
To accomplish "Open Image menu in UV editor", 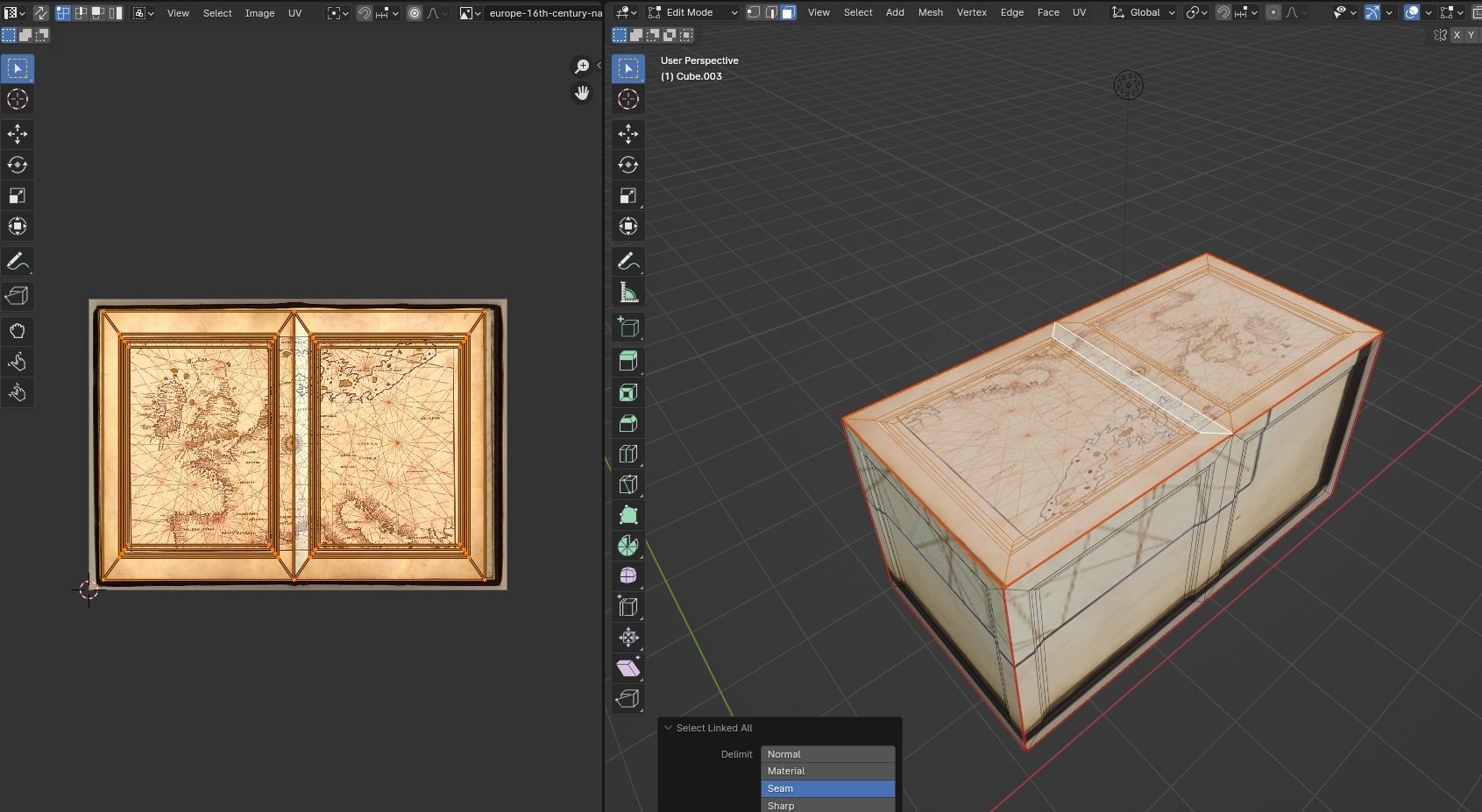I will coord(259,13).
